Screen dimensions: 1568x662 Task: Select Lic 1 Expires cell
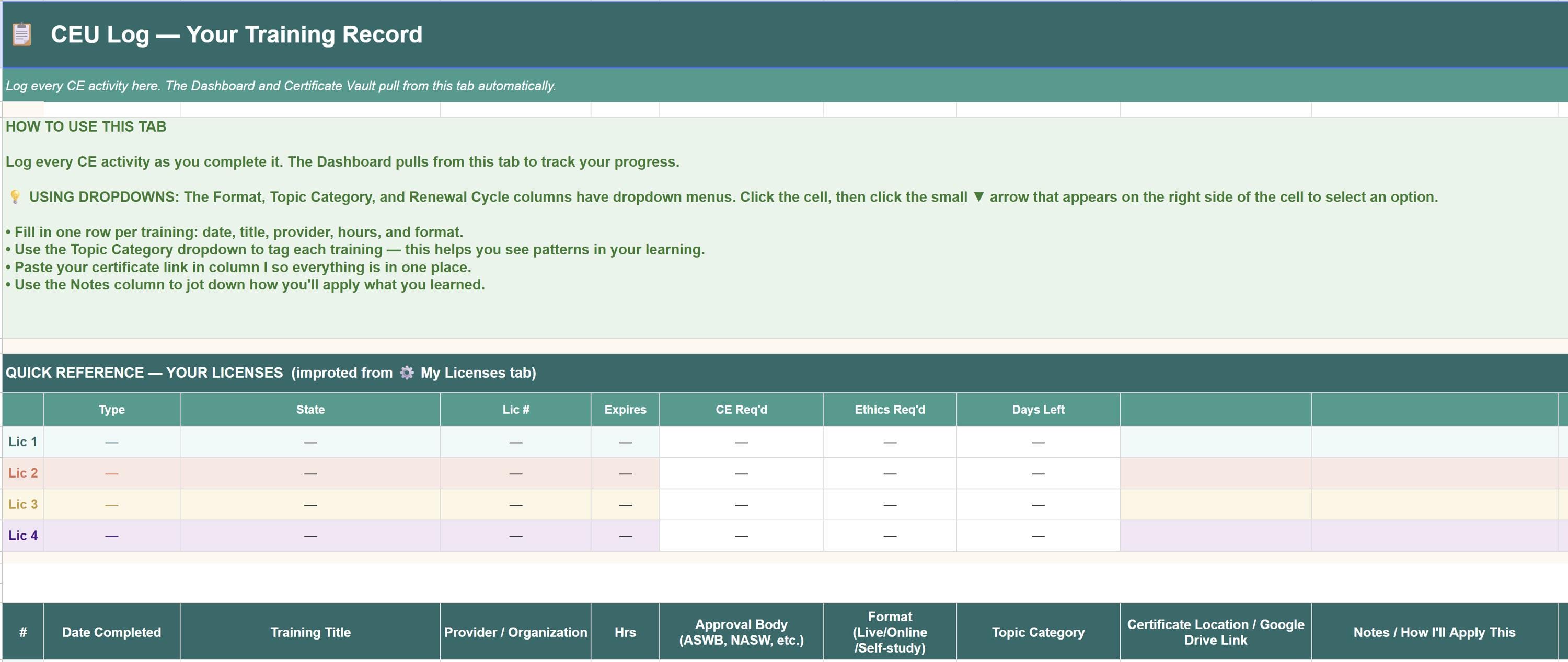click(x=625, y=442)
